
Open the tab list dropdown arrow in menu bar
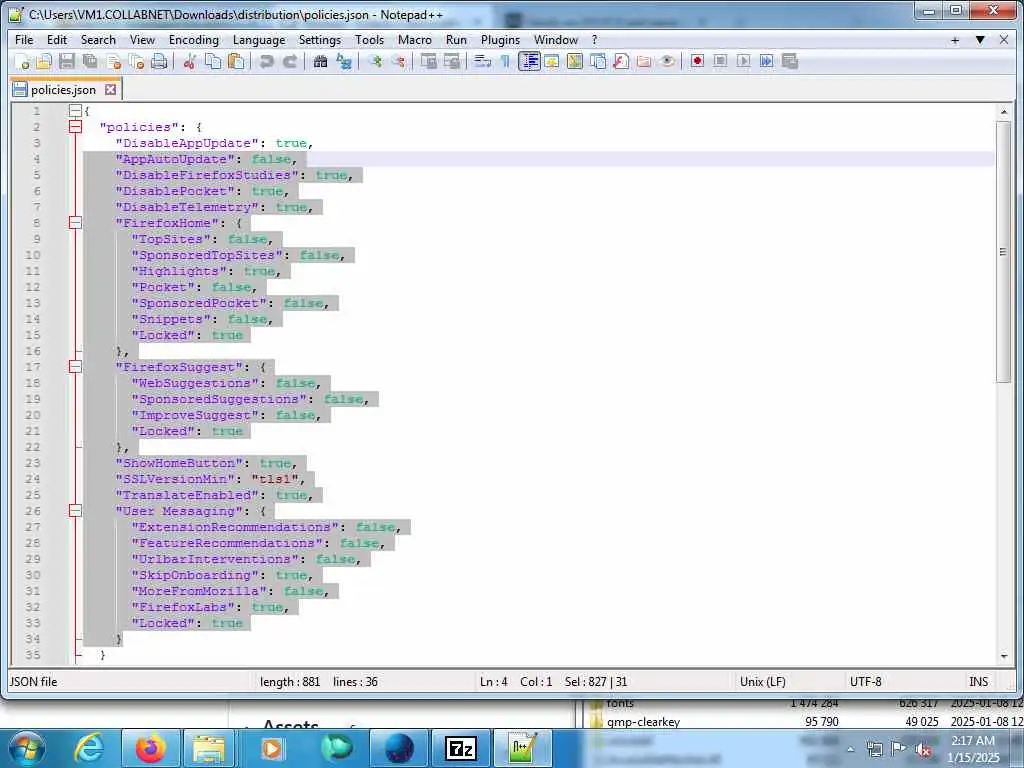point(980,40)
